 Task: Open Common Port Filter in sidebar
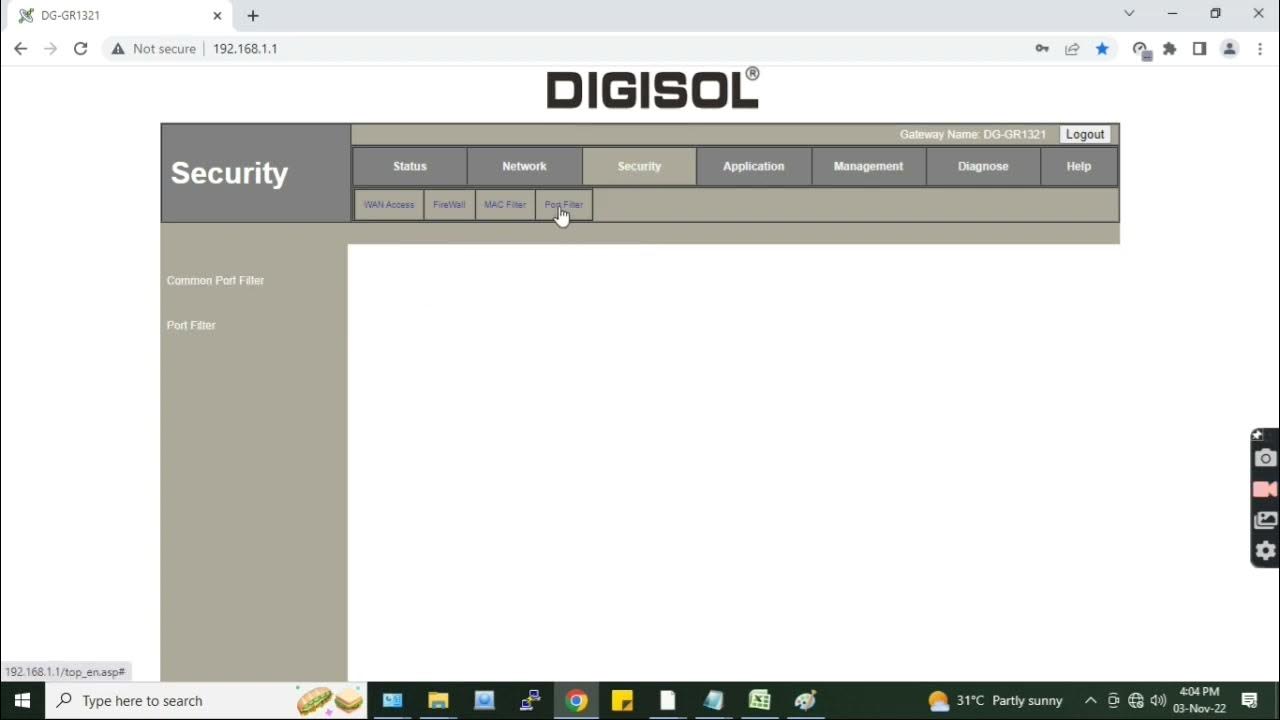[215, 281]
